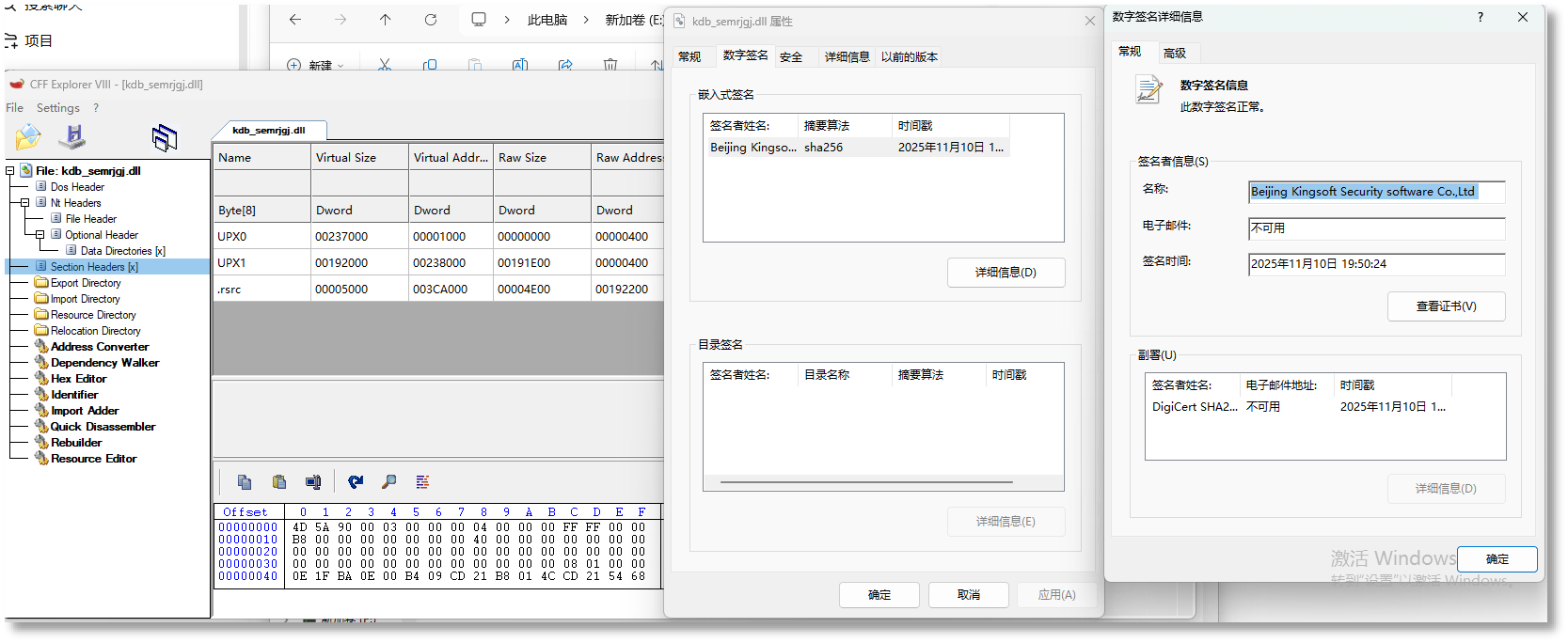Click 取消 in the properties dialog
Viewport: 1568px width, 643px height.
click(969, 595)
